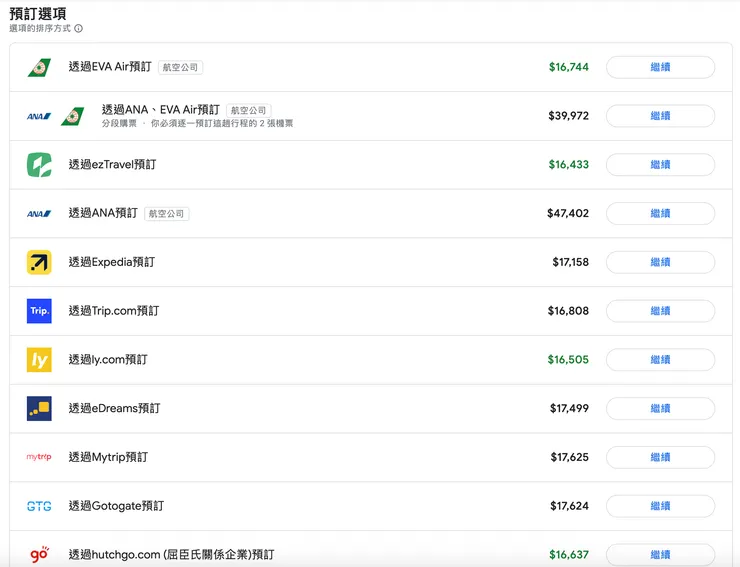The width and height of the screenshot is (740, 567).
Task: Click the green $16,433 price
Action: pos(569,164)
